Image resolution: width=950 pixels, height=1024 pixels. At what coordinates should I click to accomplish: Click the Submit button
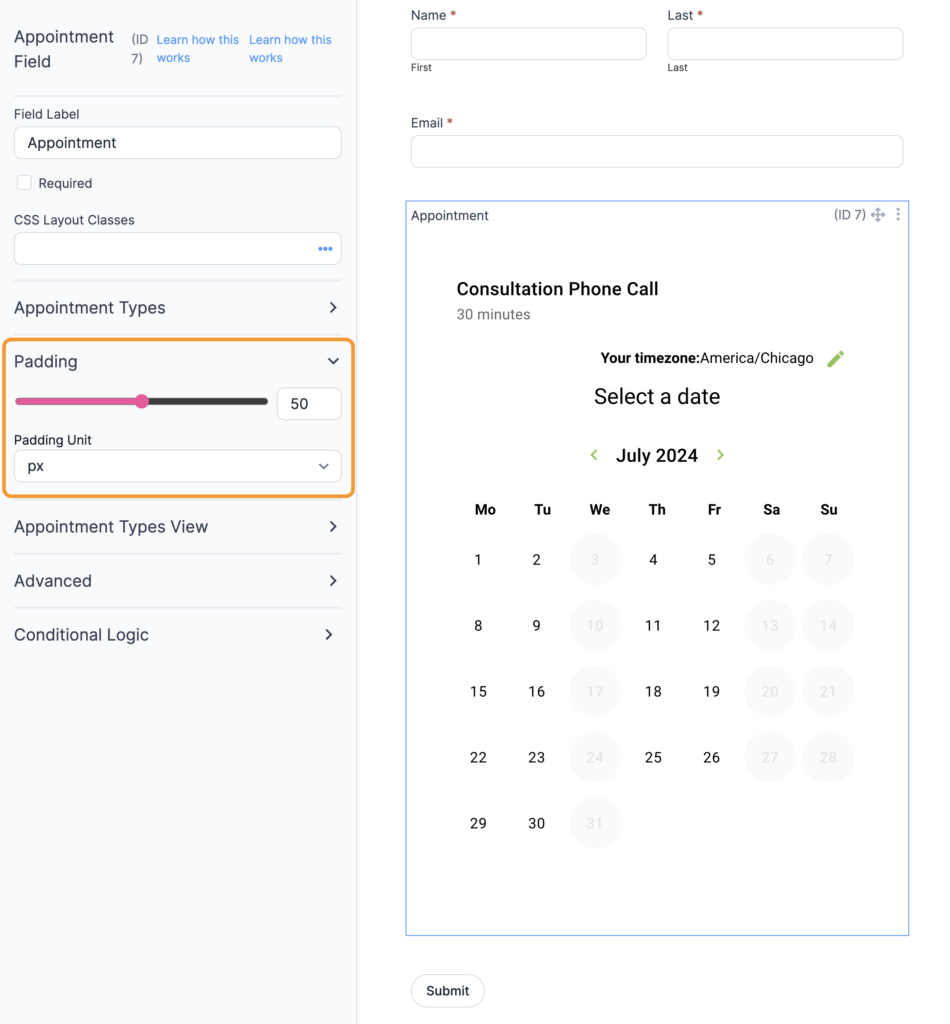[x=448, y=991]
